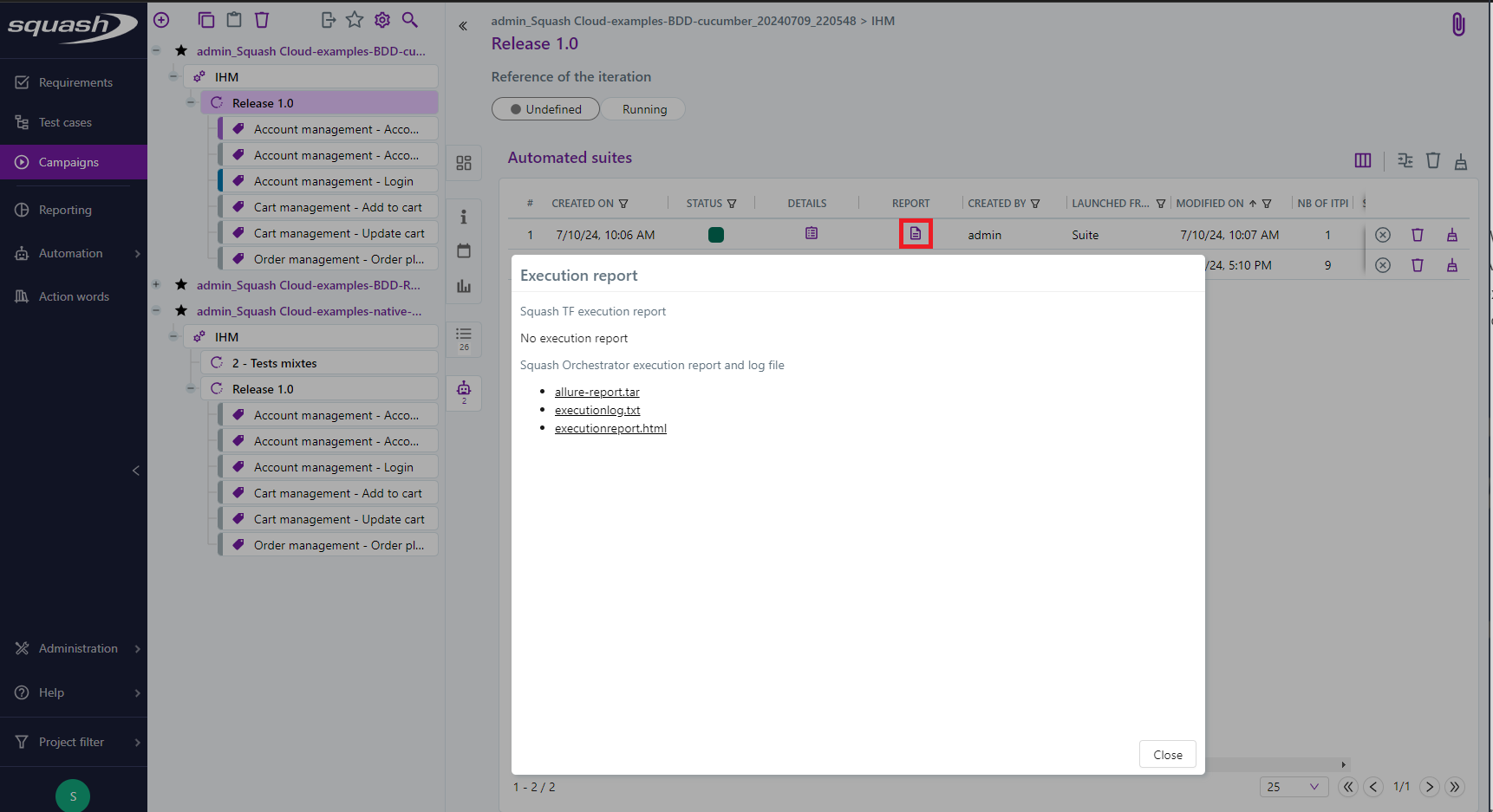Close the Execution report dialog
The width and height of the screenshot is (1493, 812).
click(x=1167, y=754)
